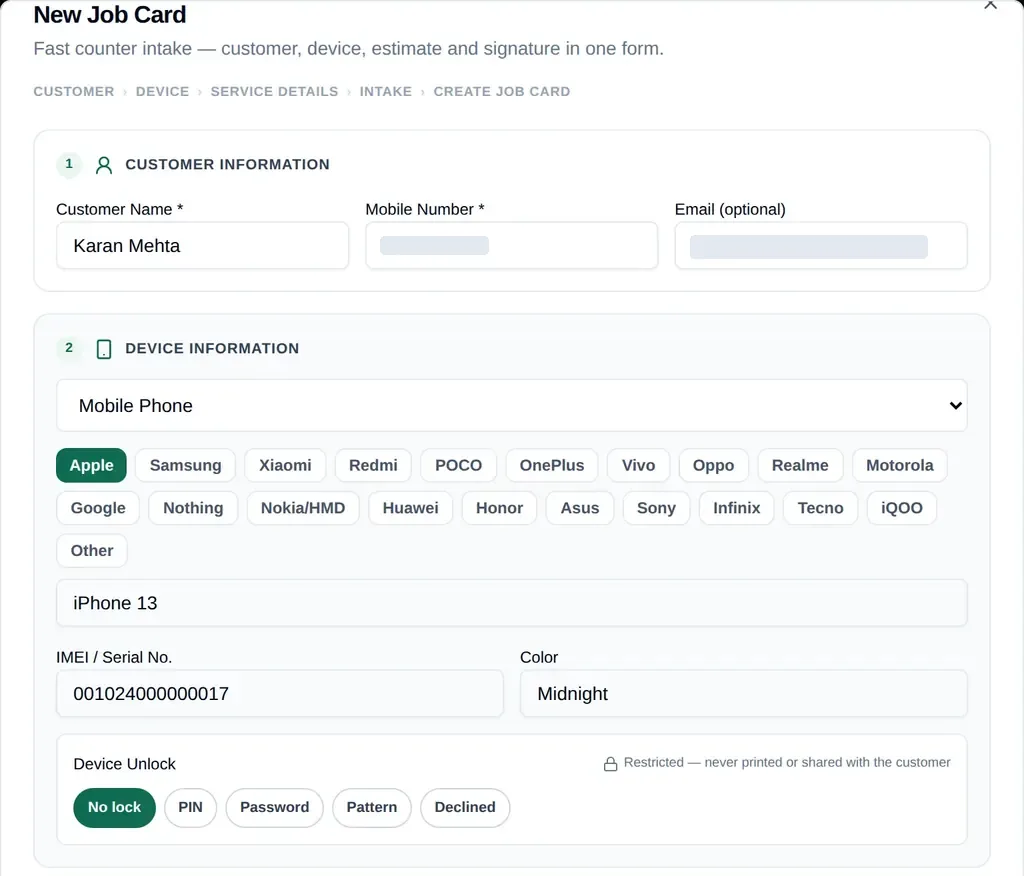Select the Other brand chip
The image size is (1024, 876).
92,550
